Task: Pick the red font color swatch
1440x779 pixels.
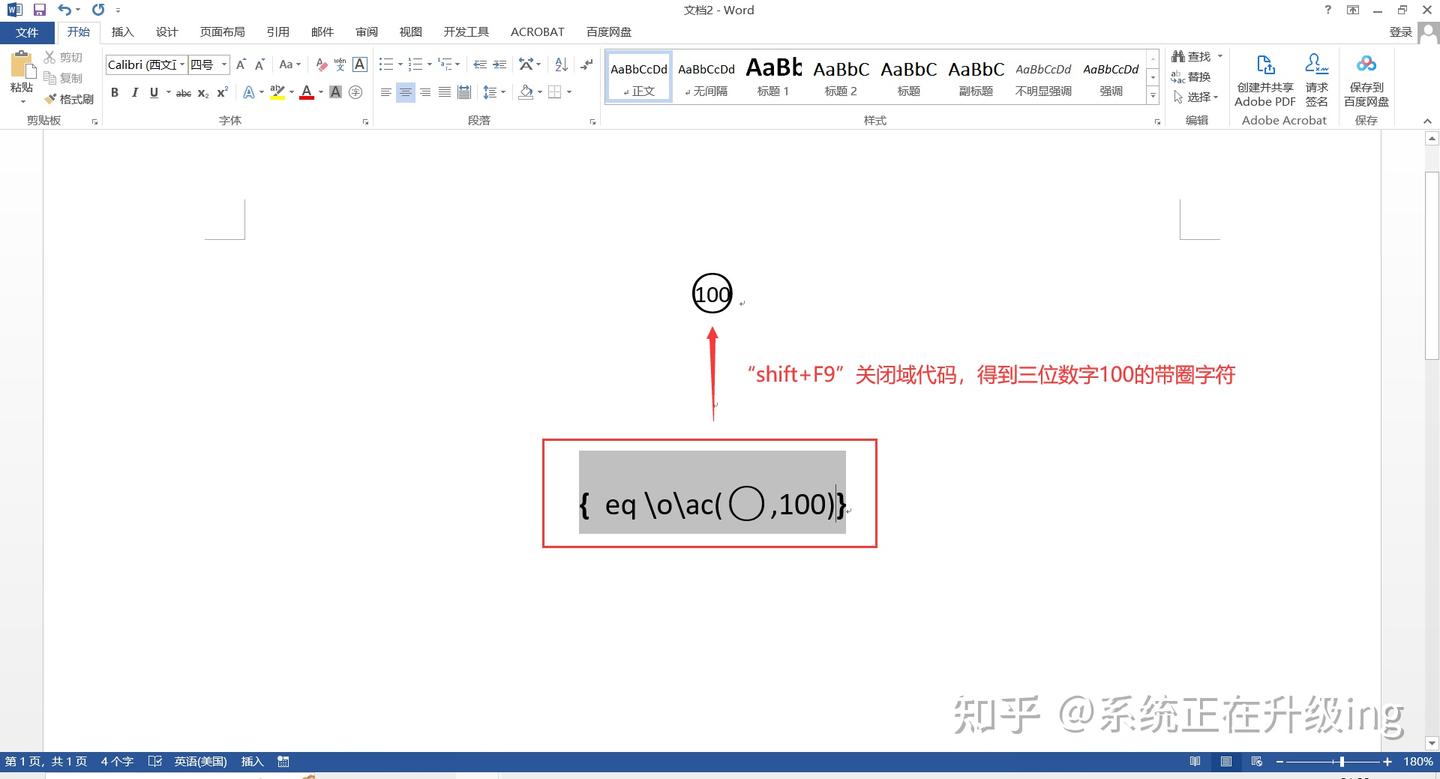Action: tap(307, 92)
